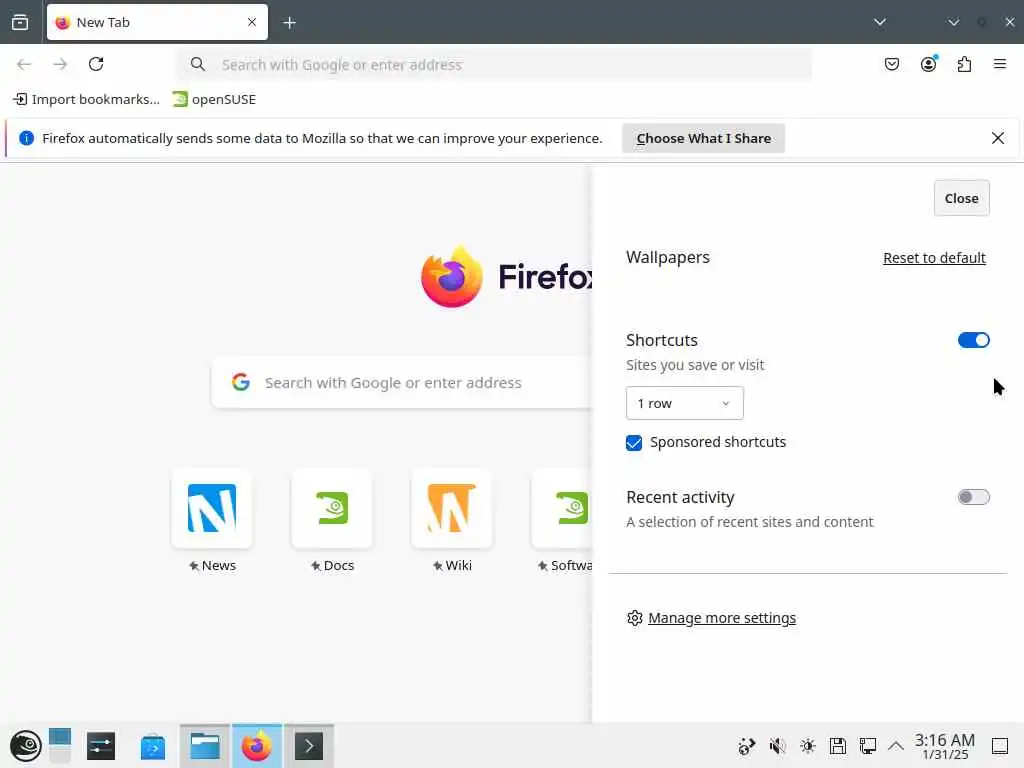The image size is (1024, 768).
Task: Open the network tray icon
Action: tap(868, 746)
